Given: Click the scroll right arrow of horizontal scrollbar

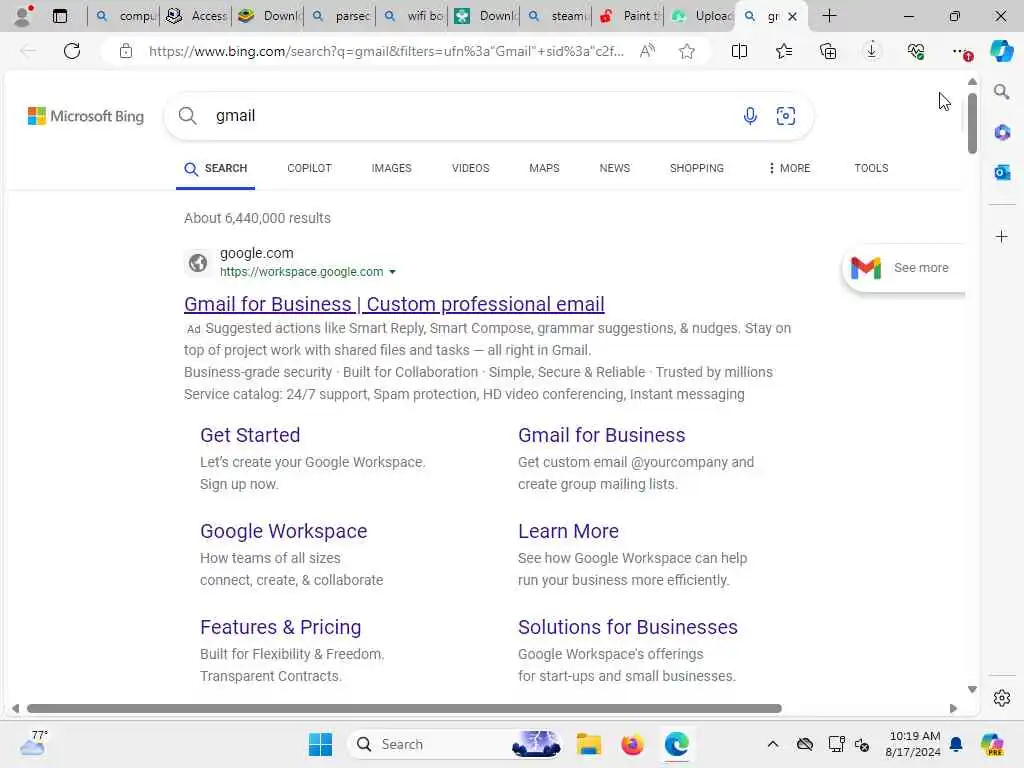Looking at the screenshot, I should [x=953, y=709].
